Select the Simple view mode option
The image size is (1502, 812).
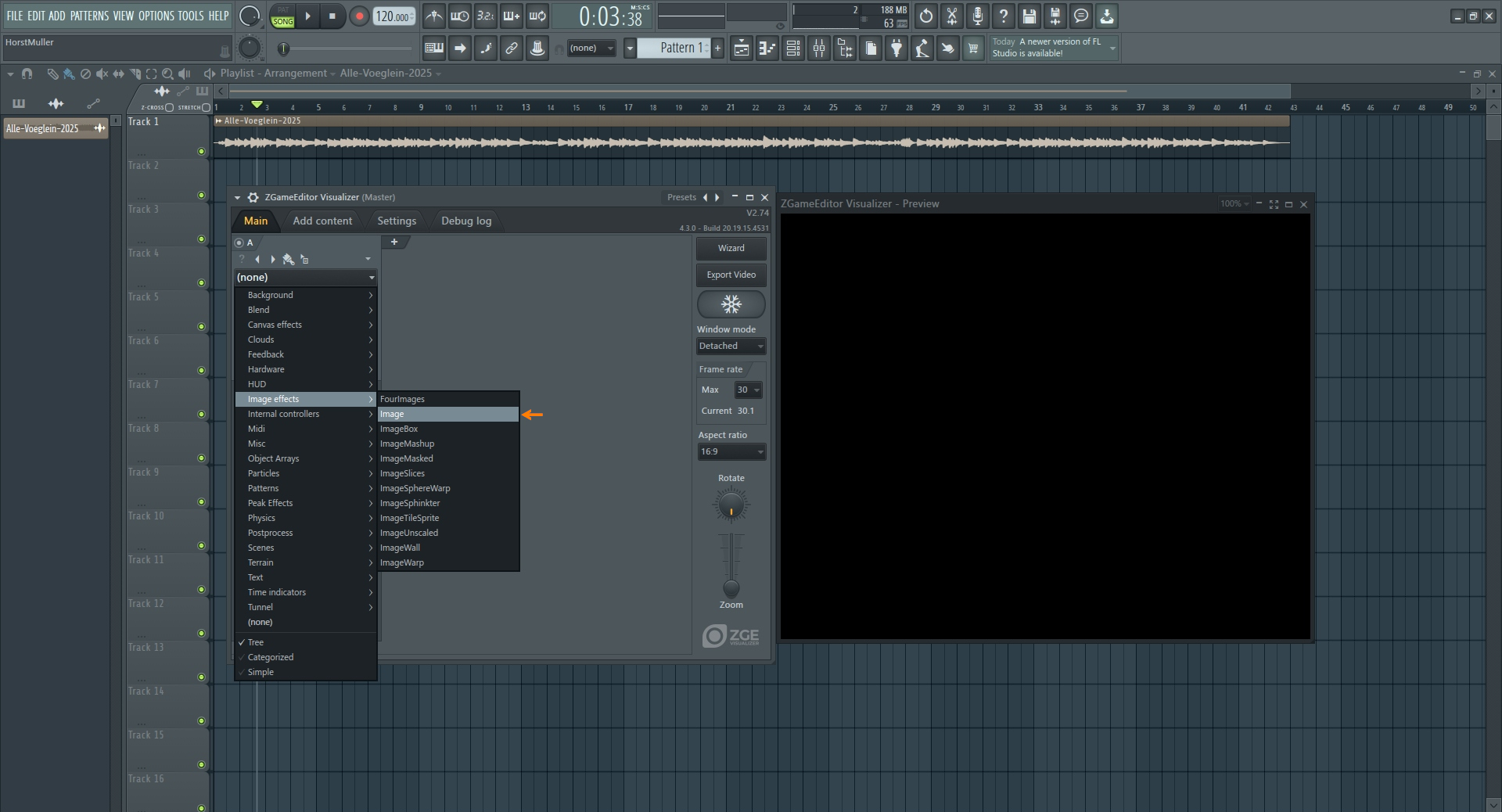click(x=306, y=672)
